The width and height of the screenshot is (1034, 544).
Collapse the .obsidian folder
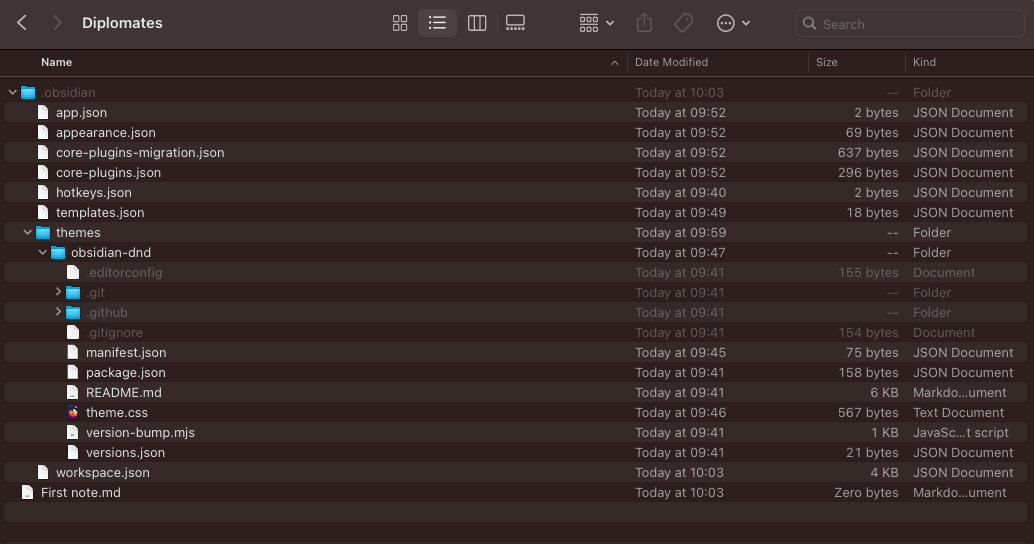click(x=13, y=92)
